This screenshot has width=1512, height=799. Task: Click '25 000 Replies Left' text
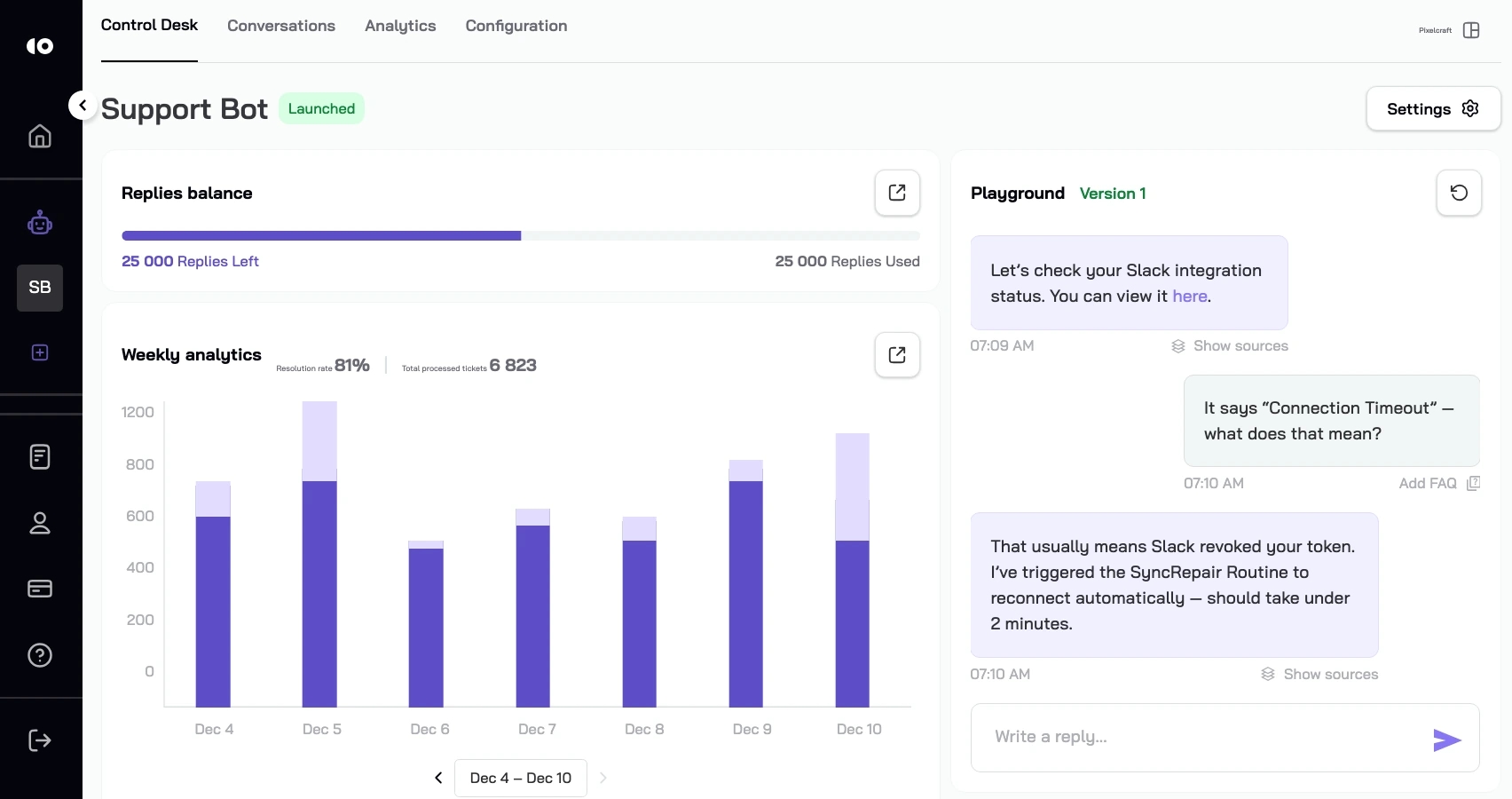point(190,261)
